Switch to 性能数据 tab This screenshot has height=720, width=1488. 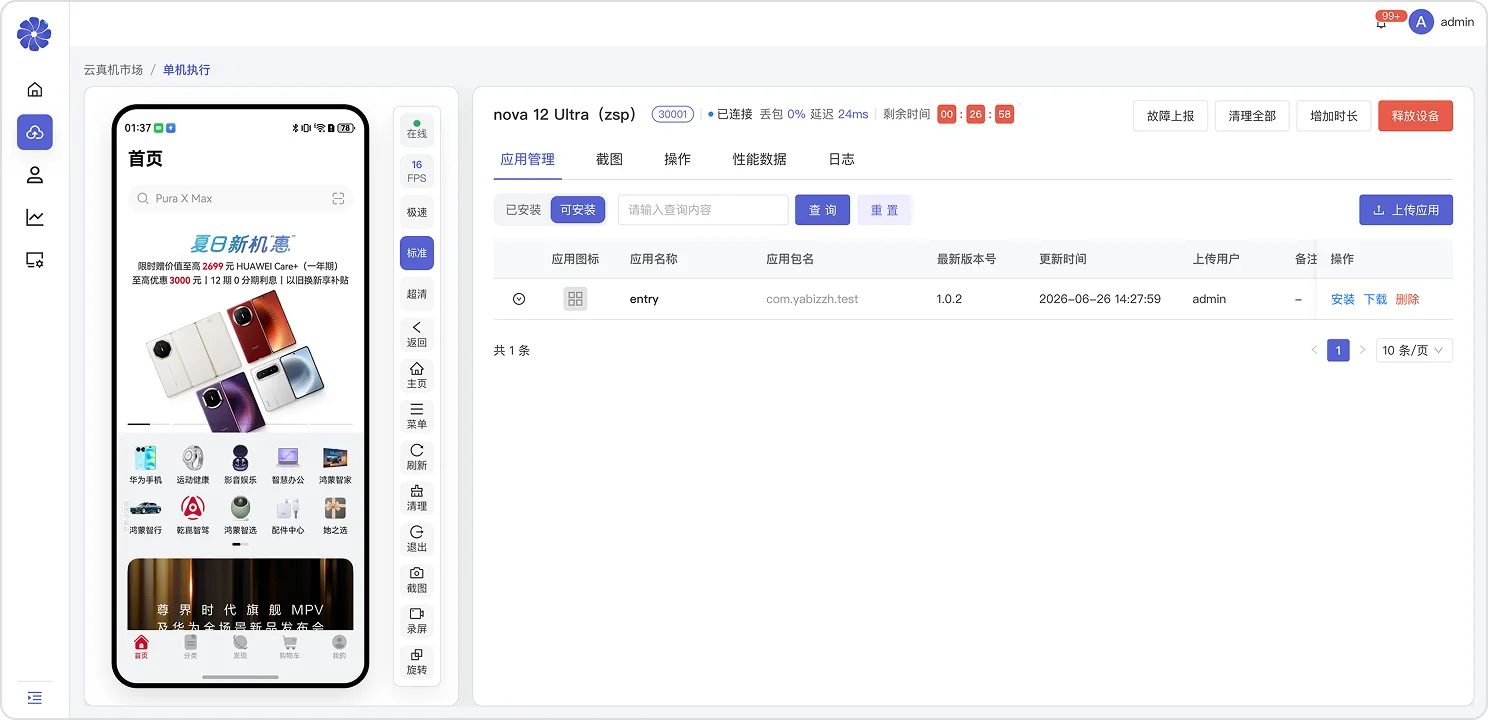[759, 159]
